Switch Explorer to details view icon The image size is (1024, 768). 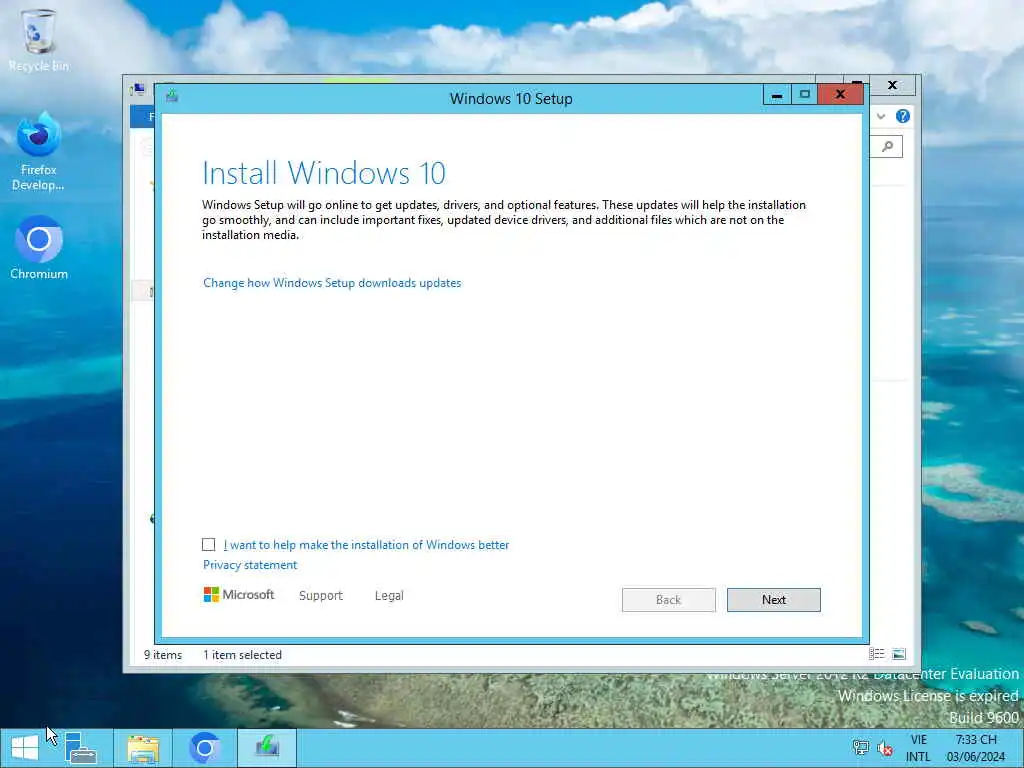(x=876, y=654)
